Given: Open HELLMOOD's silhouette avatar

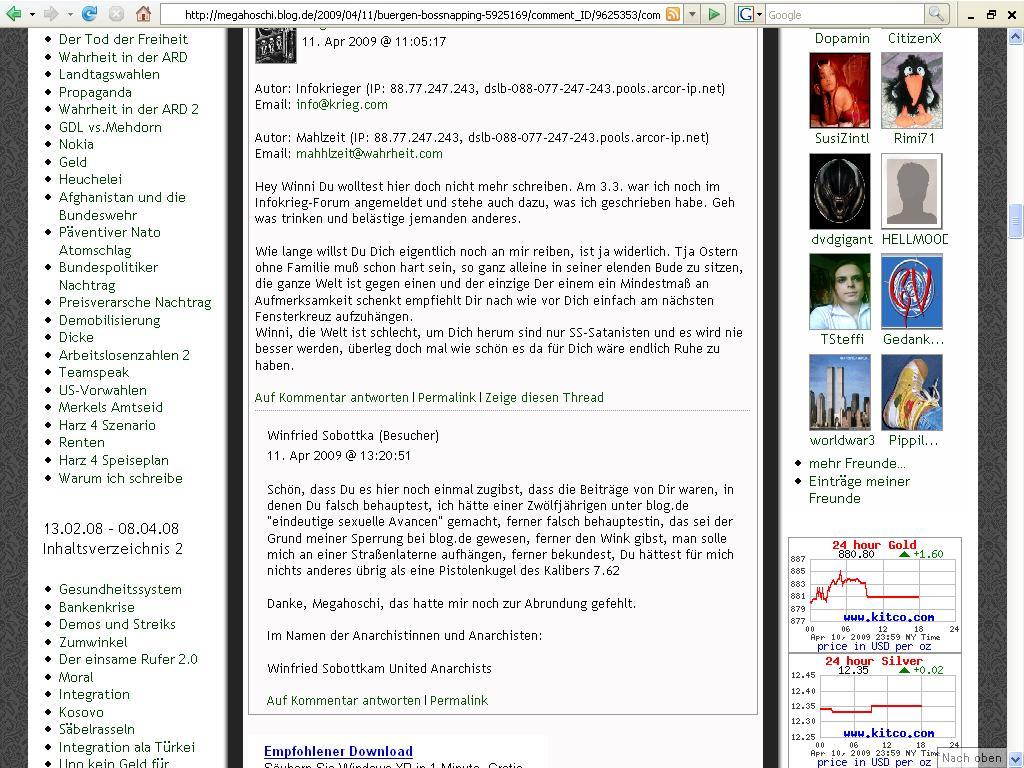Looking at the screenshot, I should click(x=912, y=191).
